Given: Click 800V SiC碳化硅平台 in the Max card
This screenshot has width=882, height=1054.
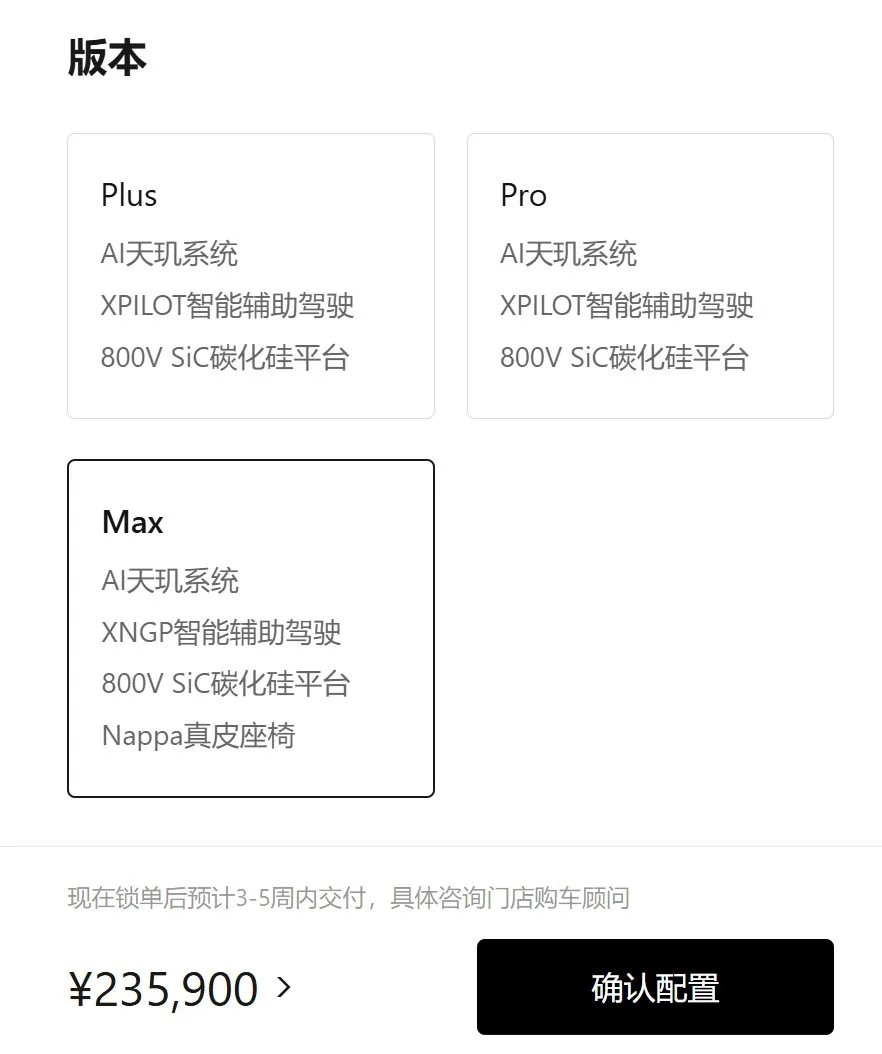Looking at the screenshot, I should pos(226,684).
